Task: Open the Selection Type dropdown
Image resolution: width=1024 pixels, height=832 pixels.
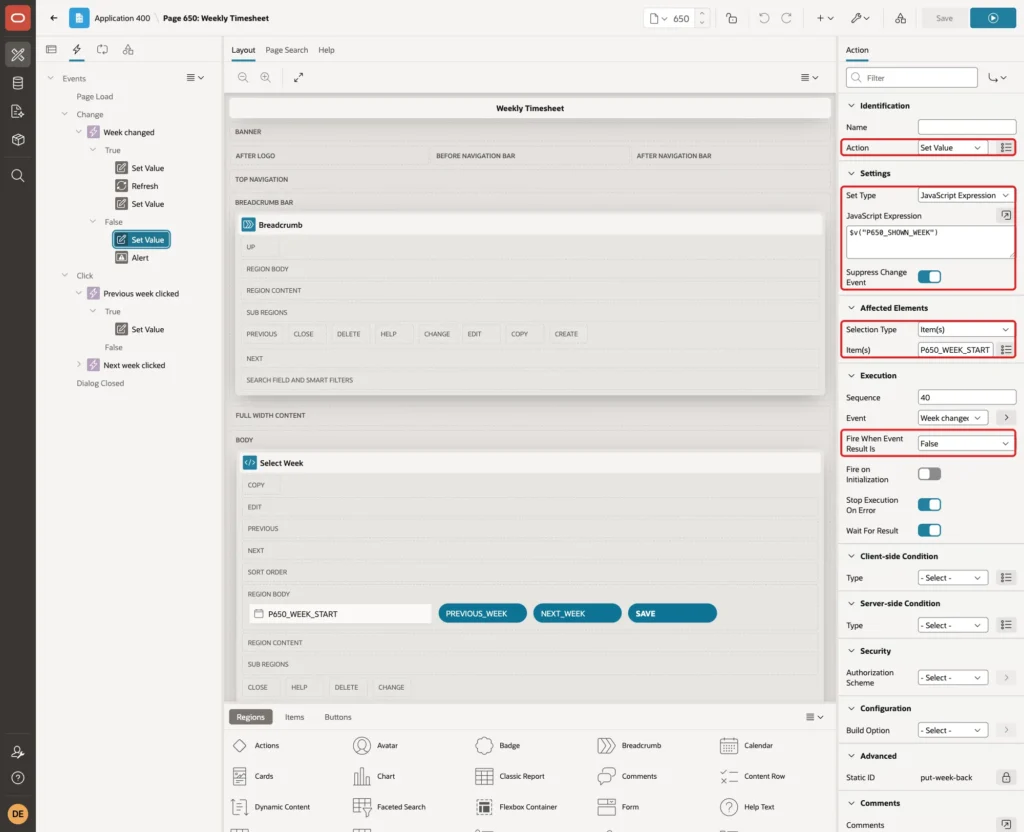Action: [966, 330]
